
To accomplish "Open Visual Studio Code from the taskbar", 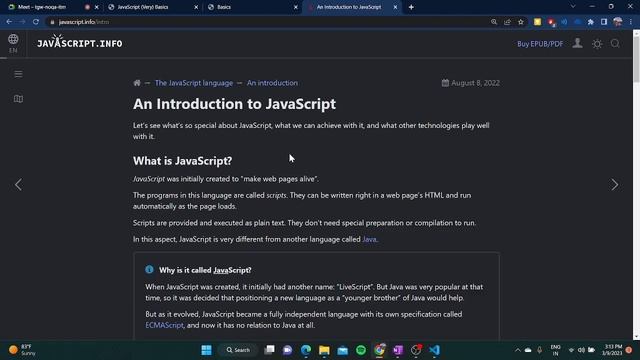I will (434, 350).
